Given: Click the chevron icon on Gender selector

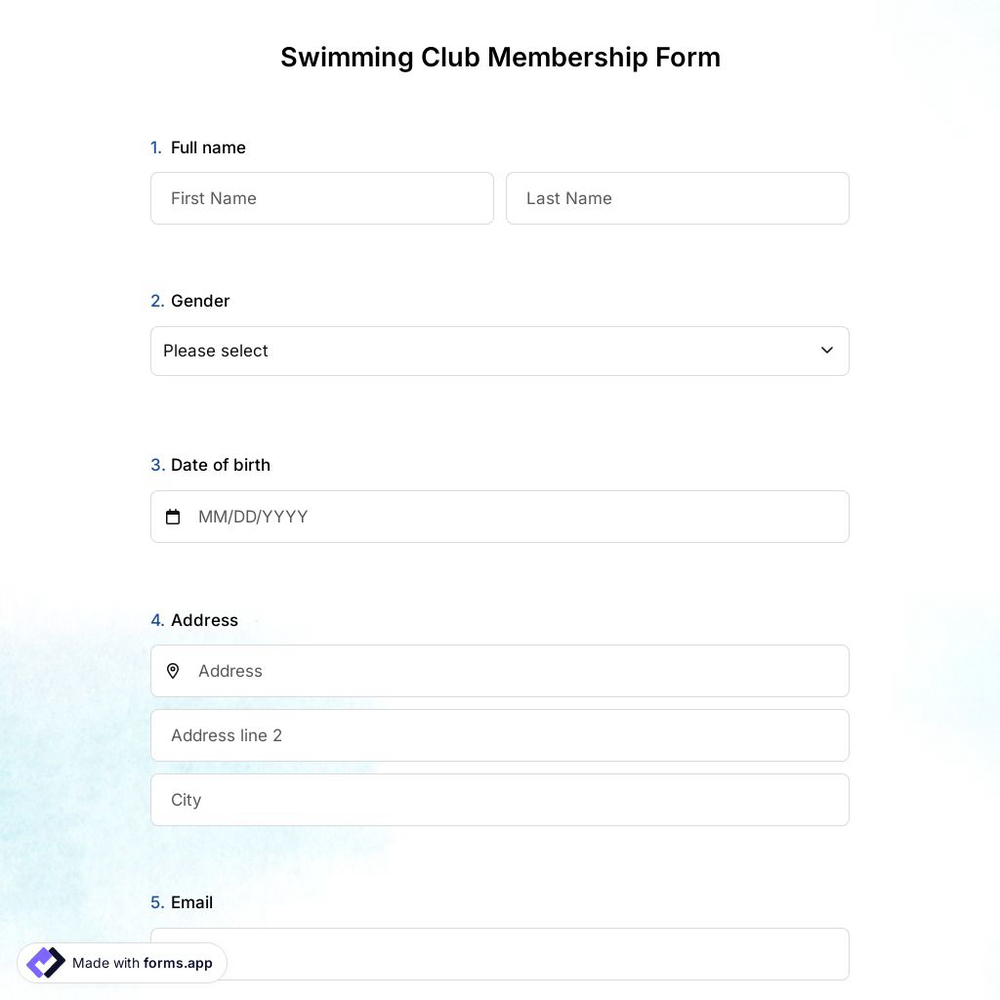Looking at the screenshot, I should click(x=827, y=350).
